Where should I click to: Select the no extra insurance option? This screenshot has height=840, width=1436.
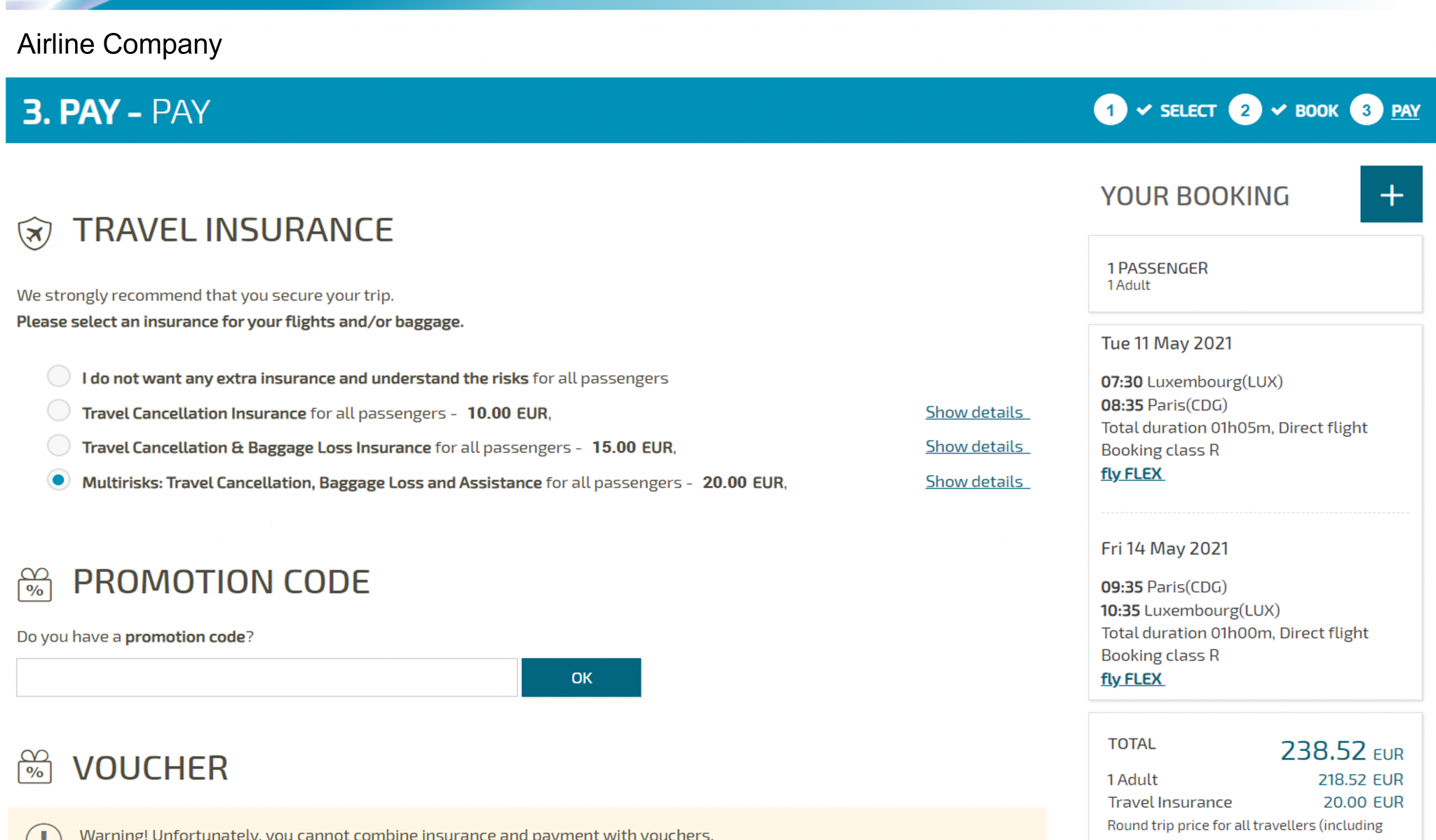[x=59, y=377]
